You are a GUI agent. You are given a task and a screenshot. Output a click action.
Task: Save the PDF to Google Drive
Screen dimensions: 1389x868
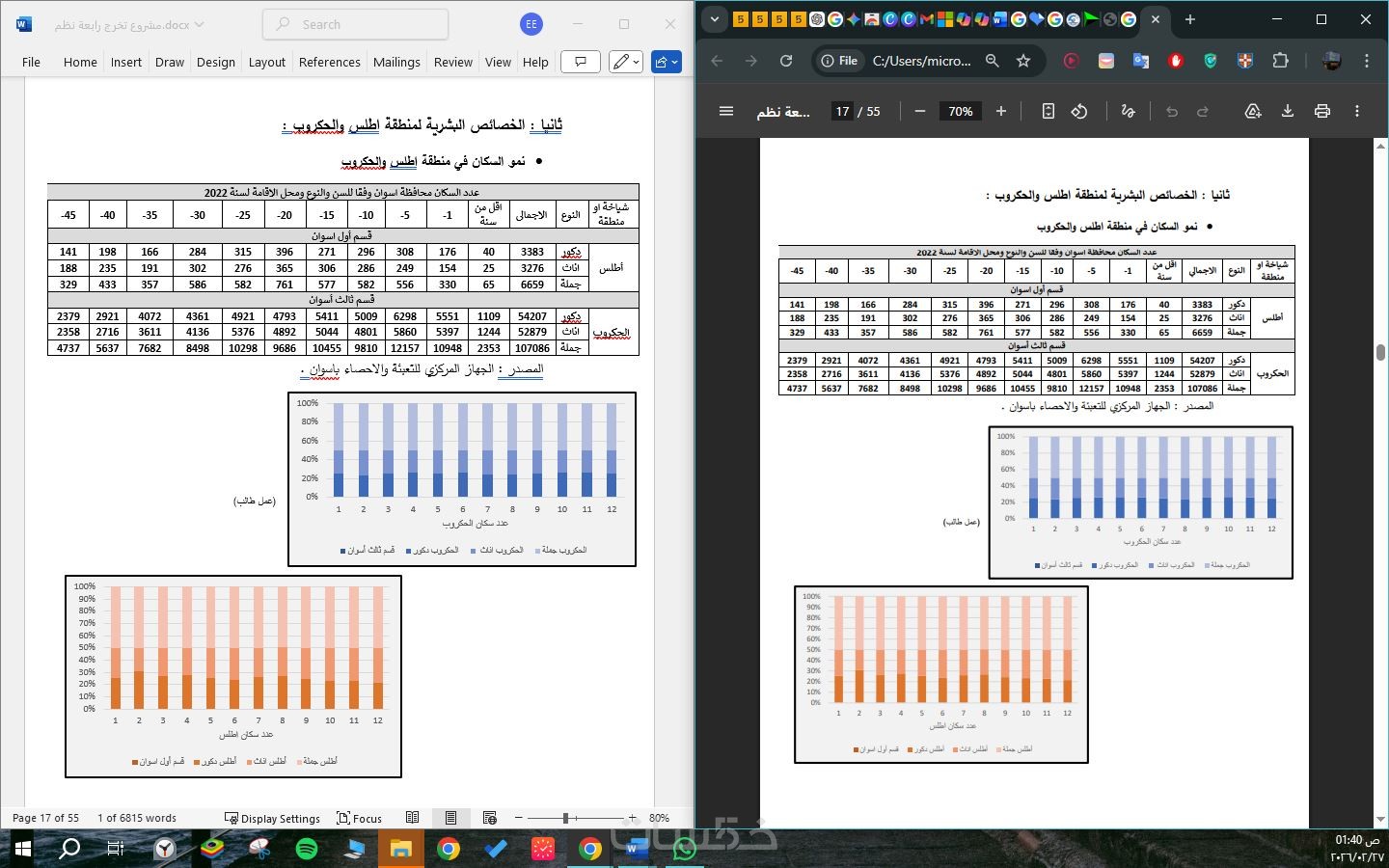click(1253, 111)
